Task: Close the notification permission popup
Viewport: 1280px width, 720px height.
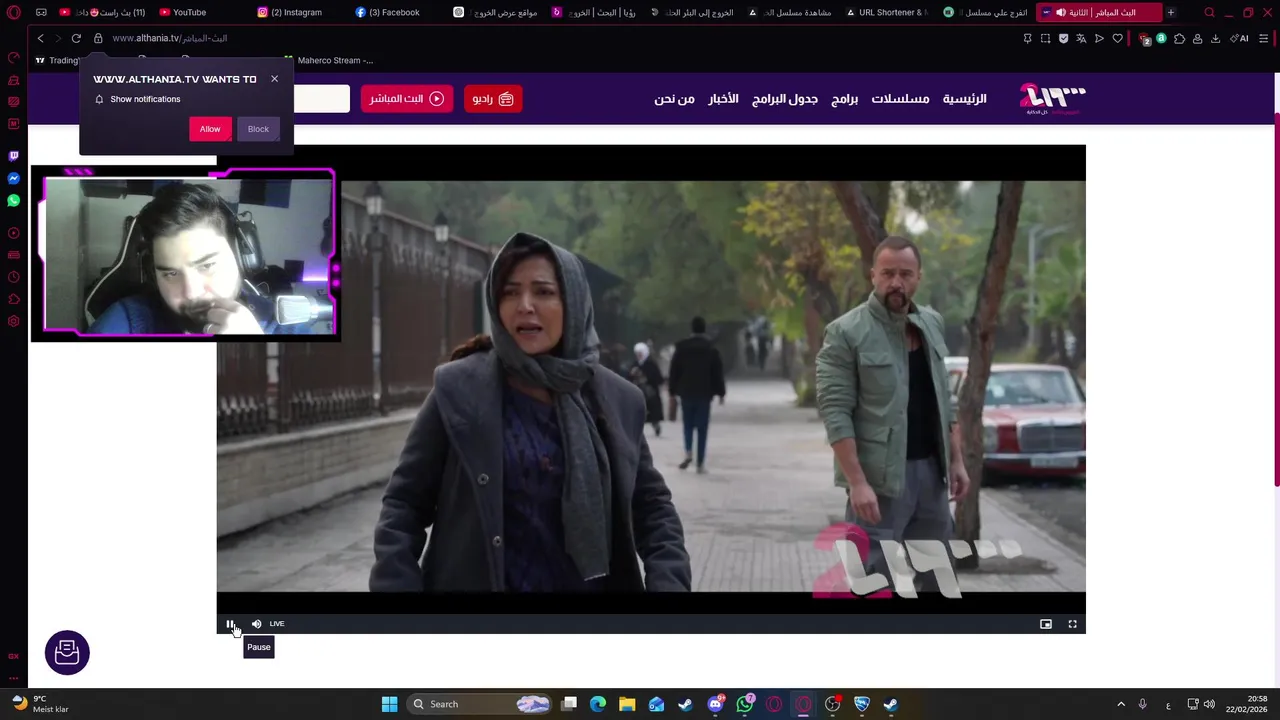Action: tap(274, 79)
